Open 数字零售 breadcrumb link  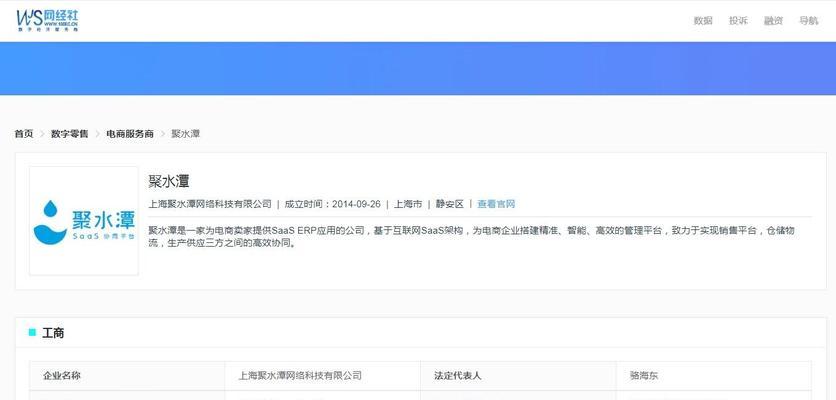tap(69, 134)
